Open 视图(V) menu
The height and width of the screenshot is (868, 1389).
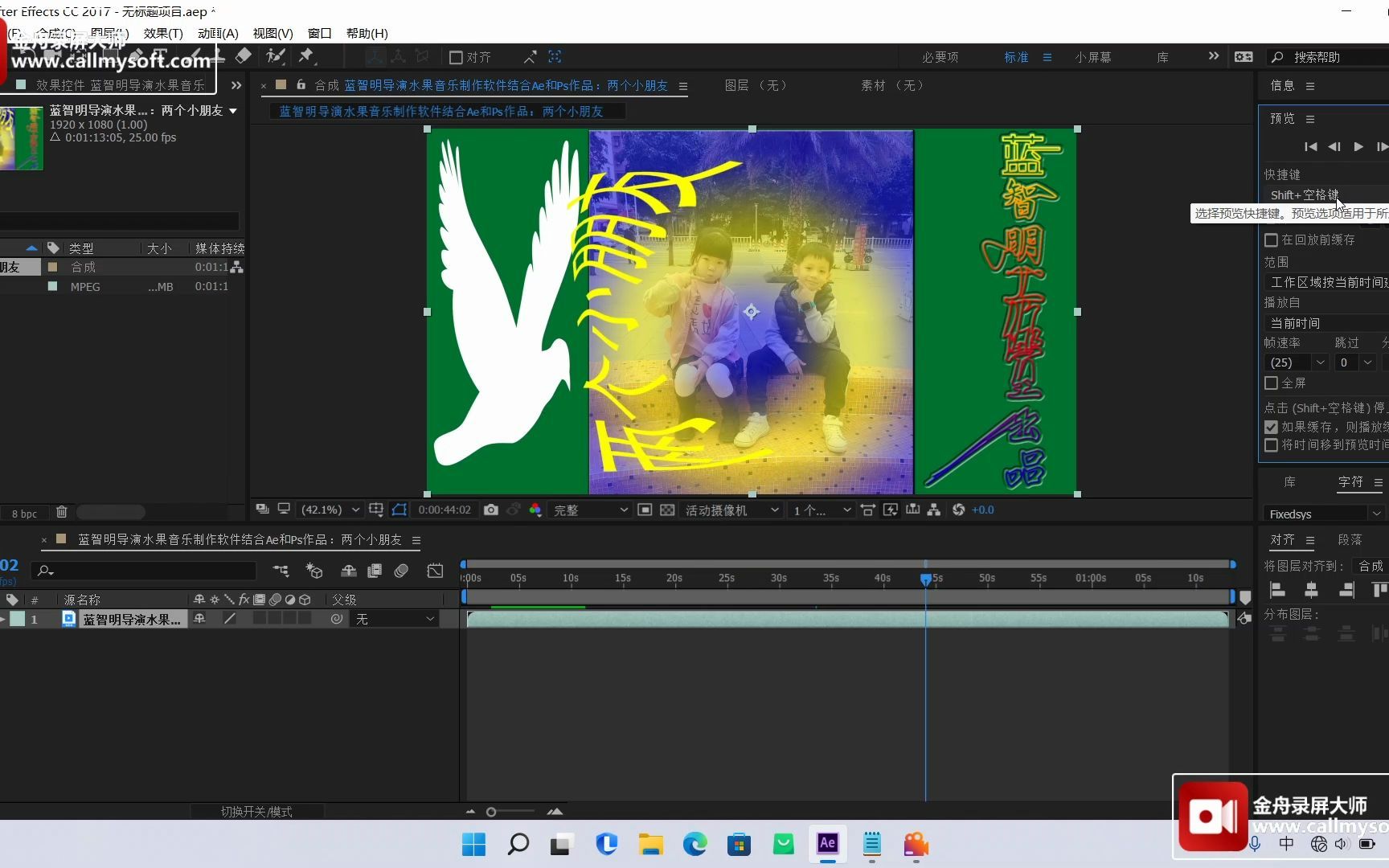click(272, 33)
